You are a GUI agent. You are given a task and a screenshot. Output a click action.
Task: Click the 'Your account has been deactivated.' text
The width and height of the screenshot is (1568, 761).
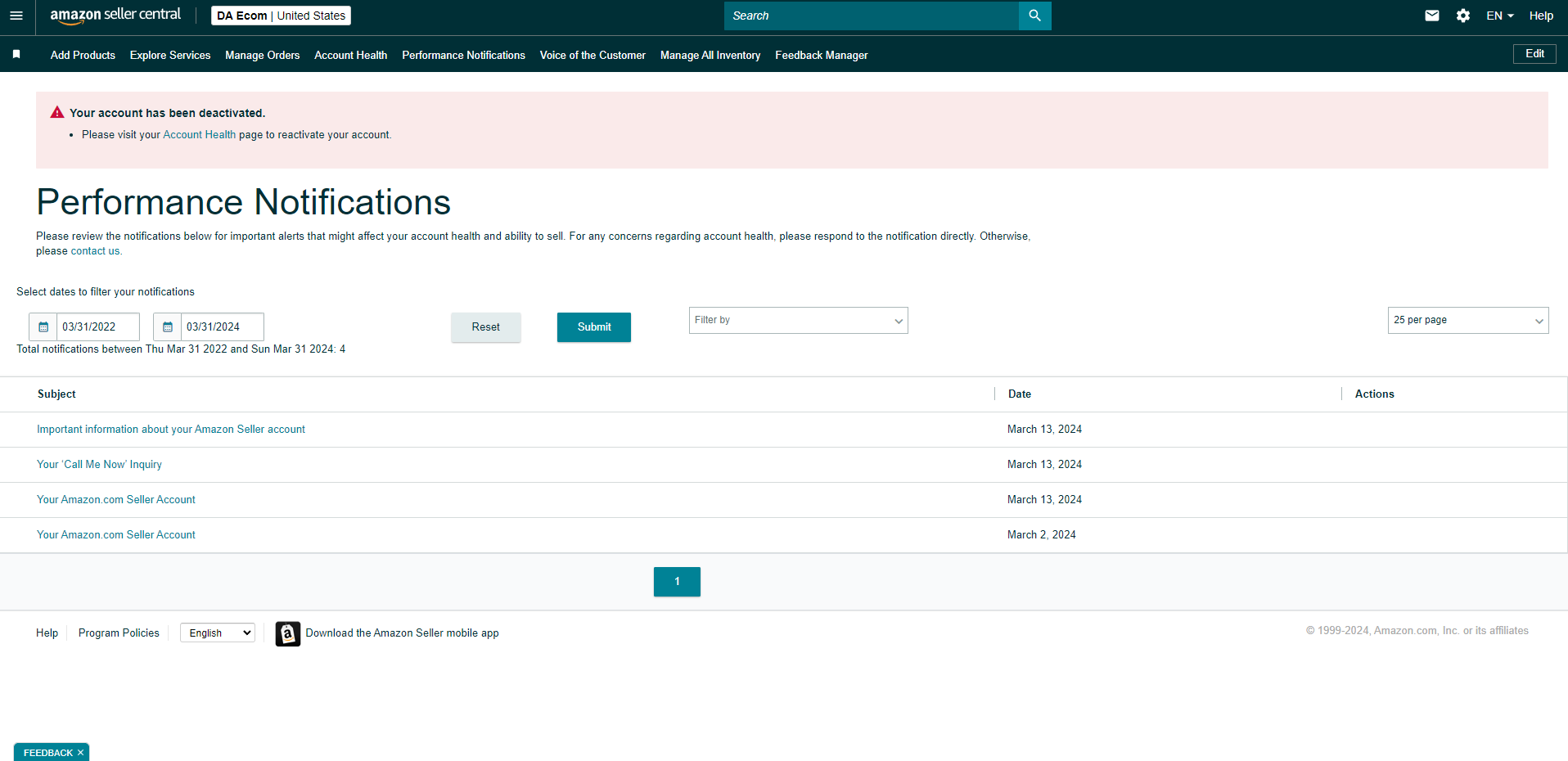coord(168,113)
